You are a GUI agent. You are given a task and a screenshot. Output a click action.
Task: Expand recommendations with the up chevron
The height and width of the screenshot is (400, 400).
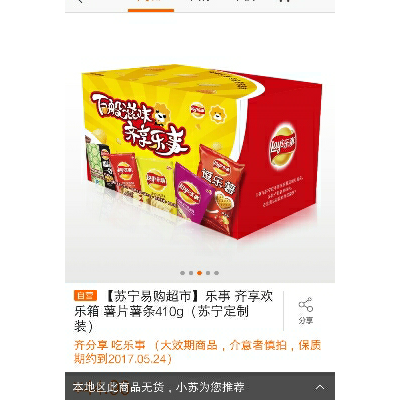coord(320,387)
